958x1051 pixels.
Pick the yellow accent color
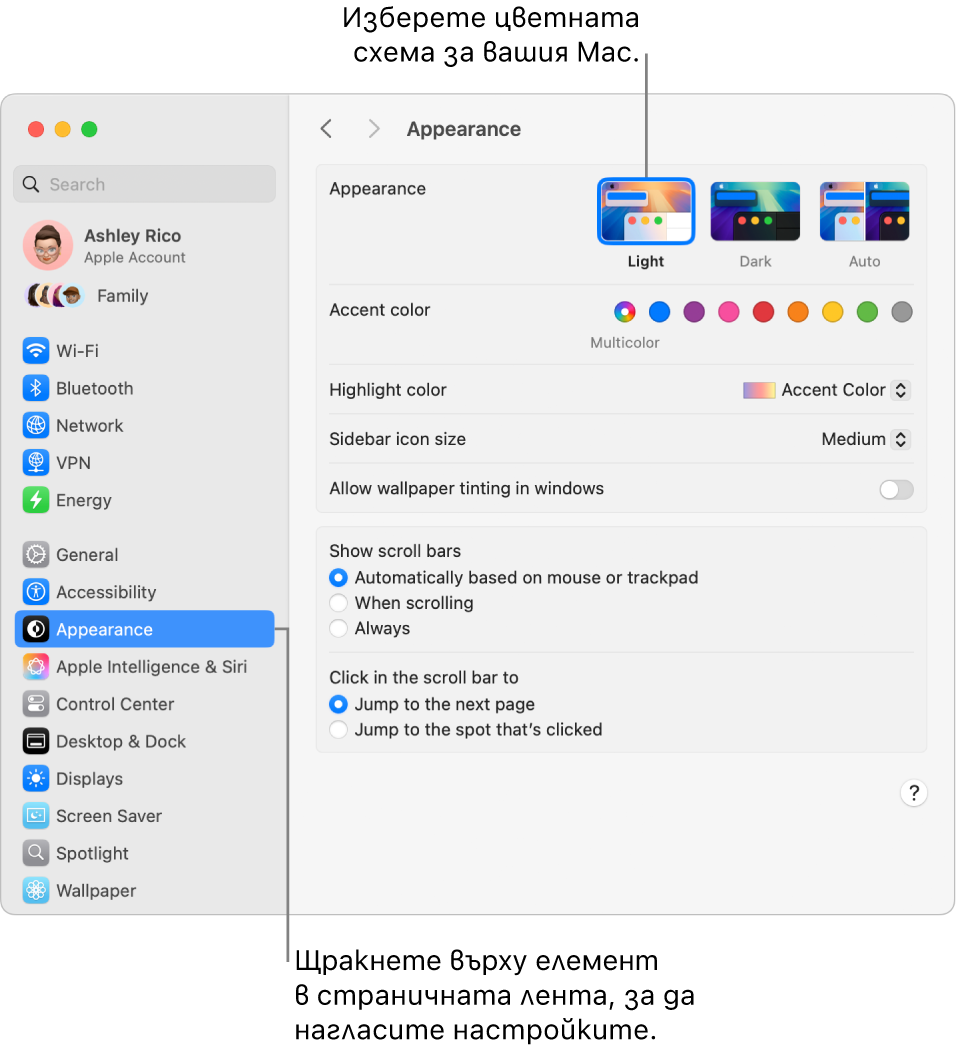pos(833,312)
